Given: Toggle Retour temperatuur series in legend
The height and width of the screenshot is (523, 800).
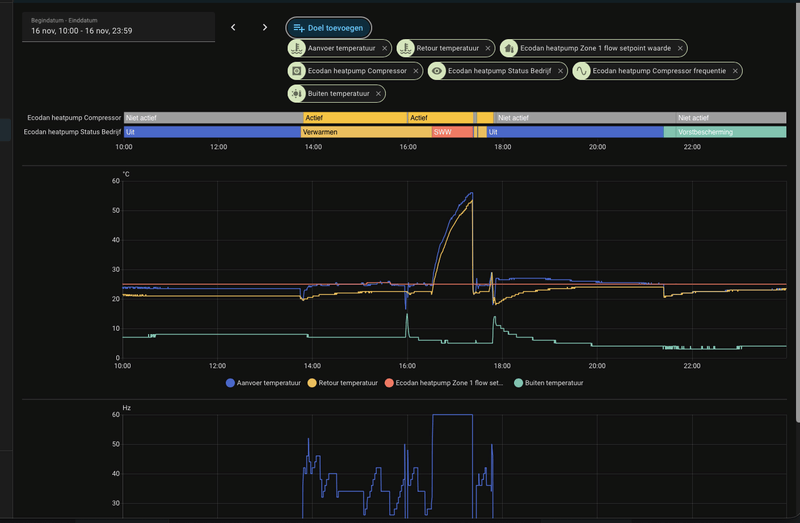Looking at the screenshot, I should coord(343,383).
